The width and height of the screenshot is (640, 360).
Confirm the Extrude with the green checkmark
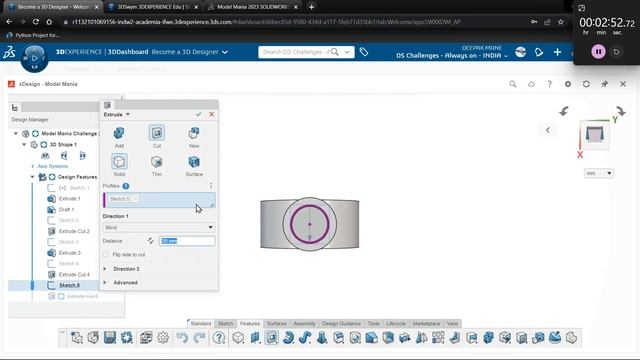[198, 114]
